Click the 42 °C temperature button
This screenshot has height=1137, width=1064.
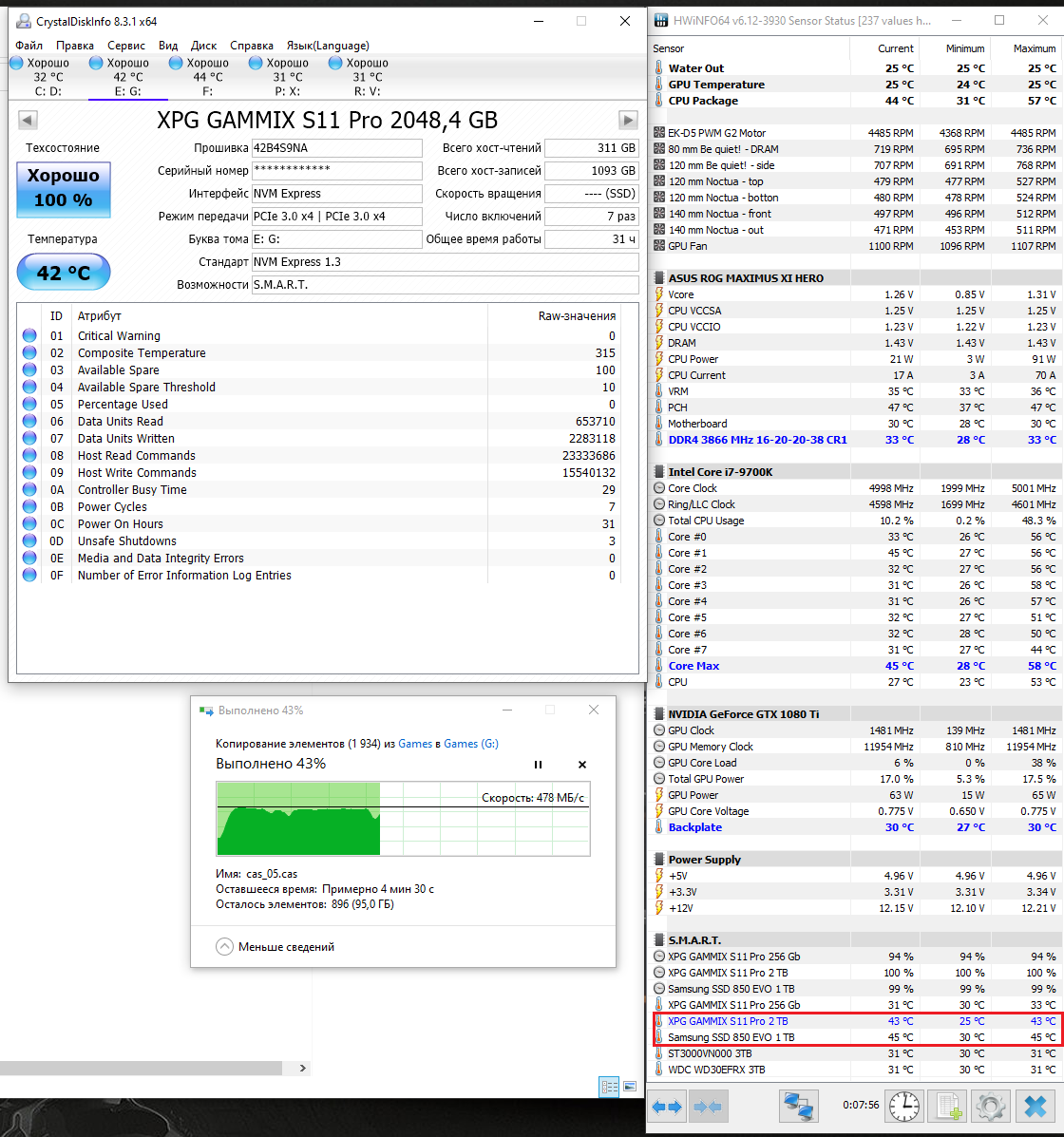click(63, 273)
